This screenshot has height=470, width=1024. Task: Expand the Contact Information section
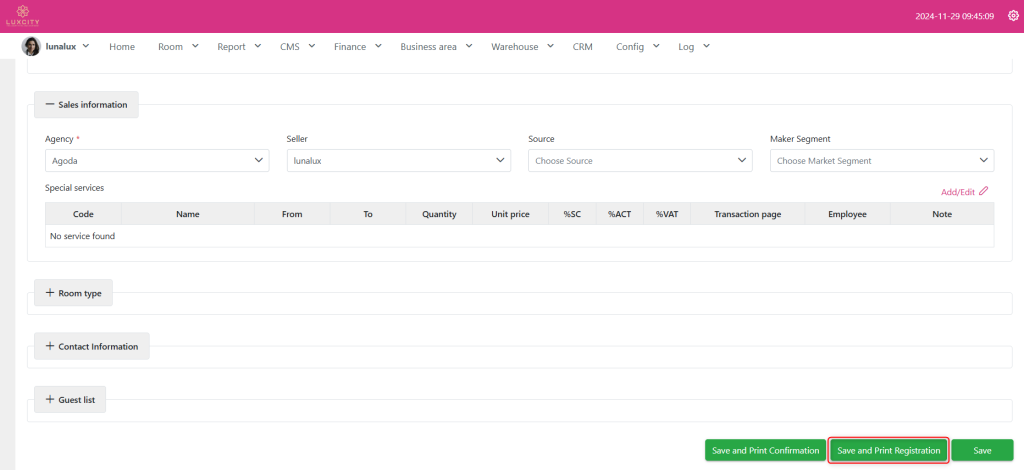(x=92, y=346)
